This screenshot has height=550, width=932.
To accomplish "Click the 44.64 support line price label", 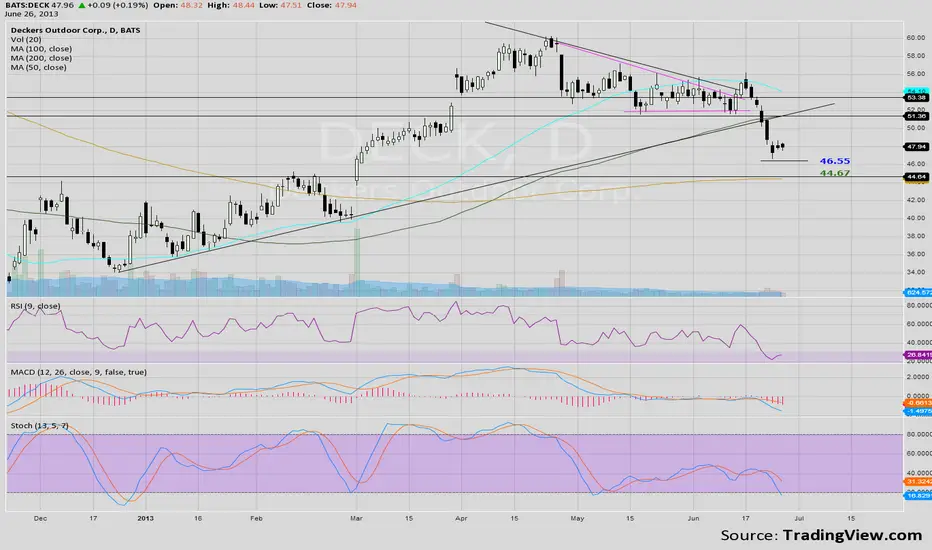I will [916, 177].
